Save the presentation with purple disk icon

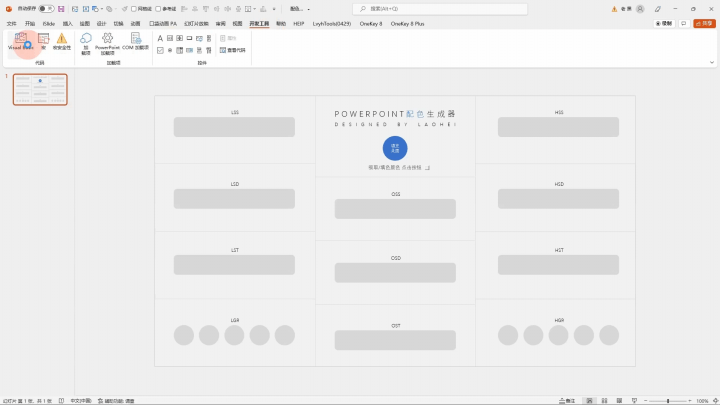(x=61, y=9)
